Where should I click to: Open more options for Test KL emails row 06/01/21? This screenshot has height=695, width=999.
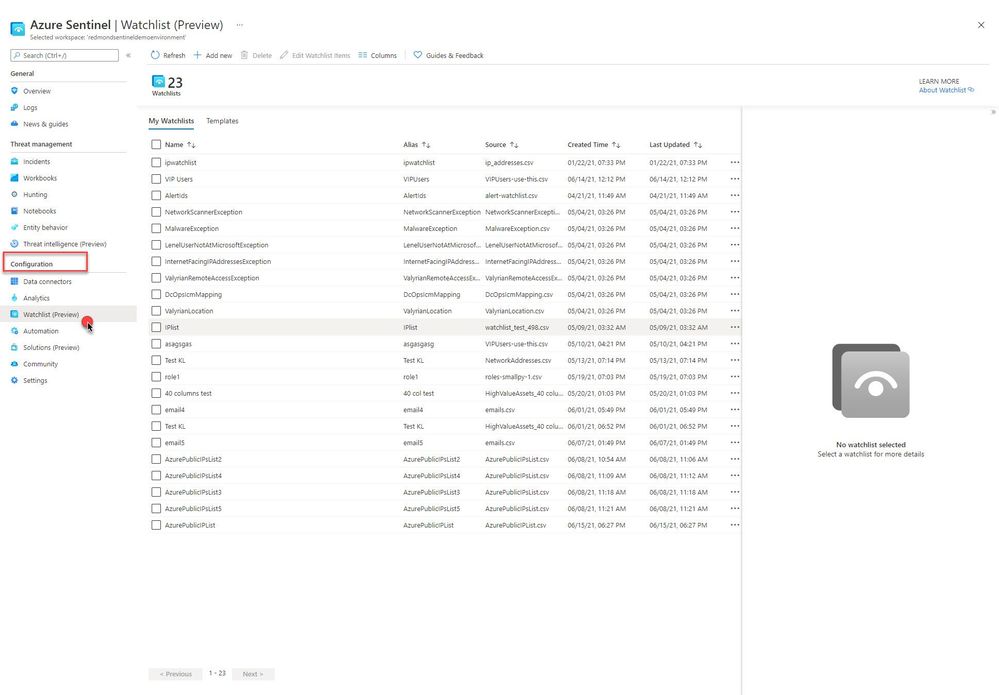735,426
